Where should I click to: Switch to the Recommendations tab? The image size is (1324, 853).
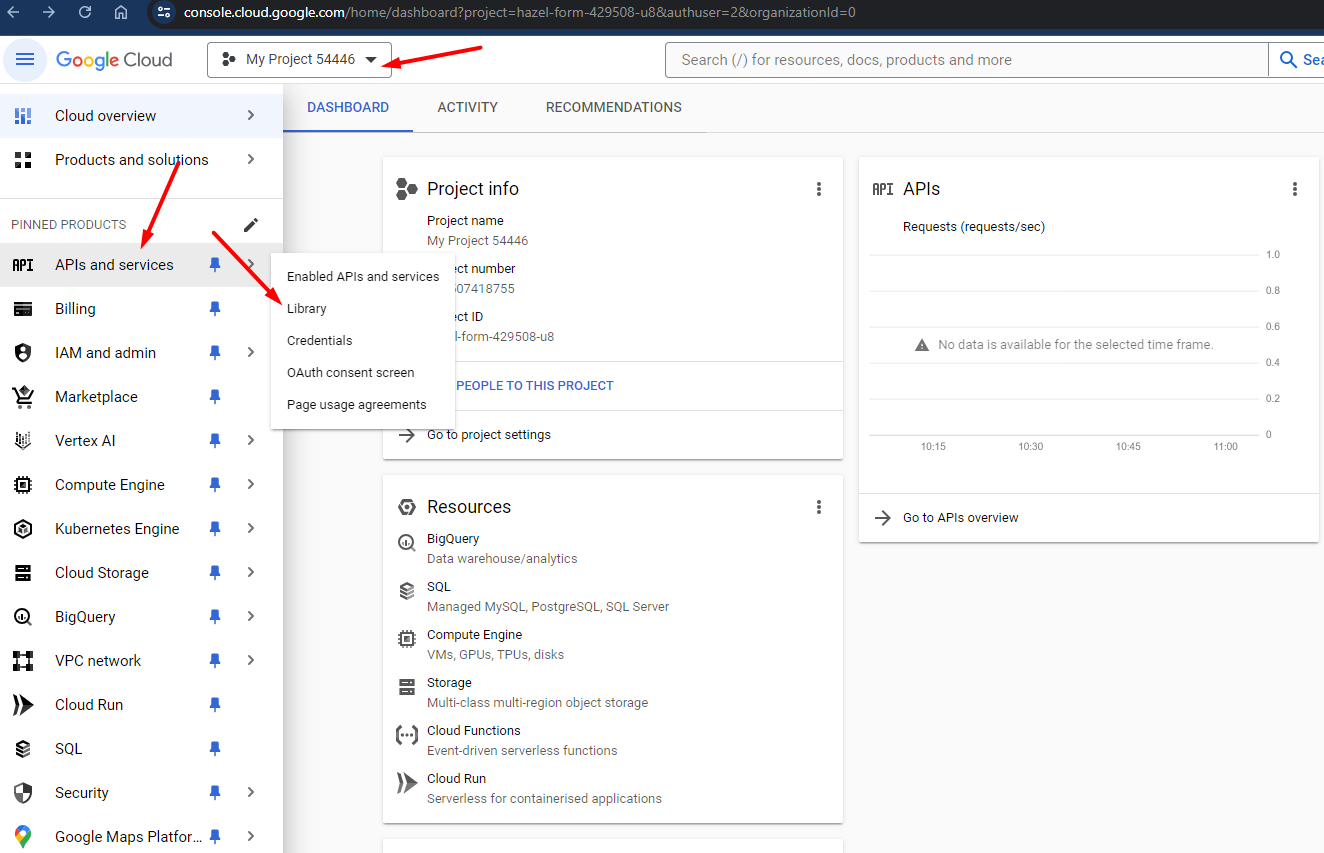614,108
